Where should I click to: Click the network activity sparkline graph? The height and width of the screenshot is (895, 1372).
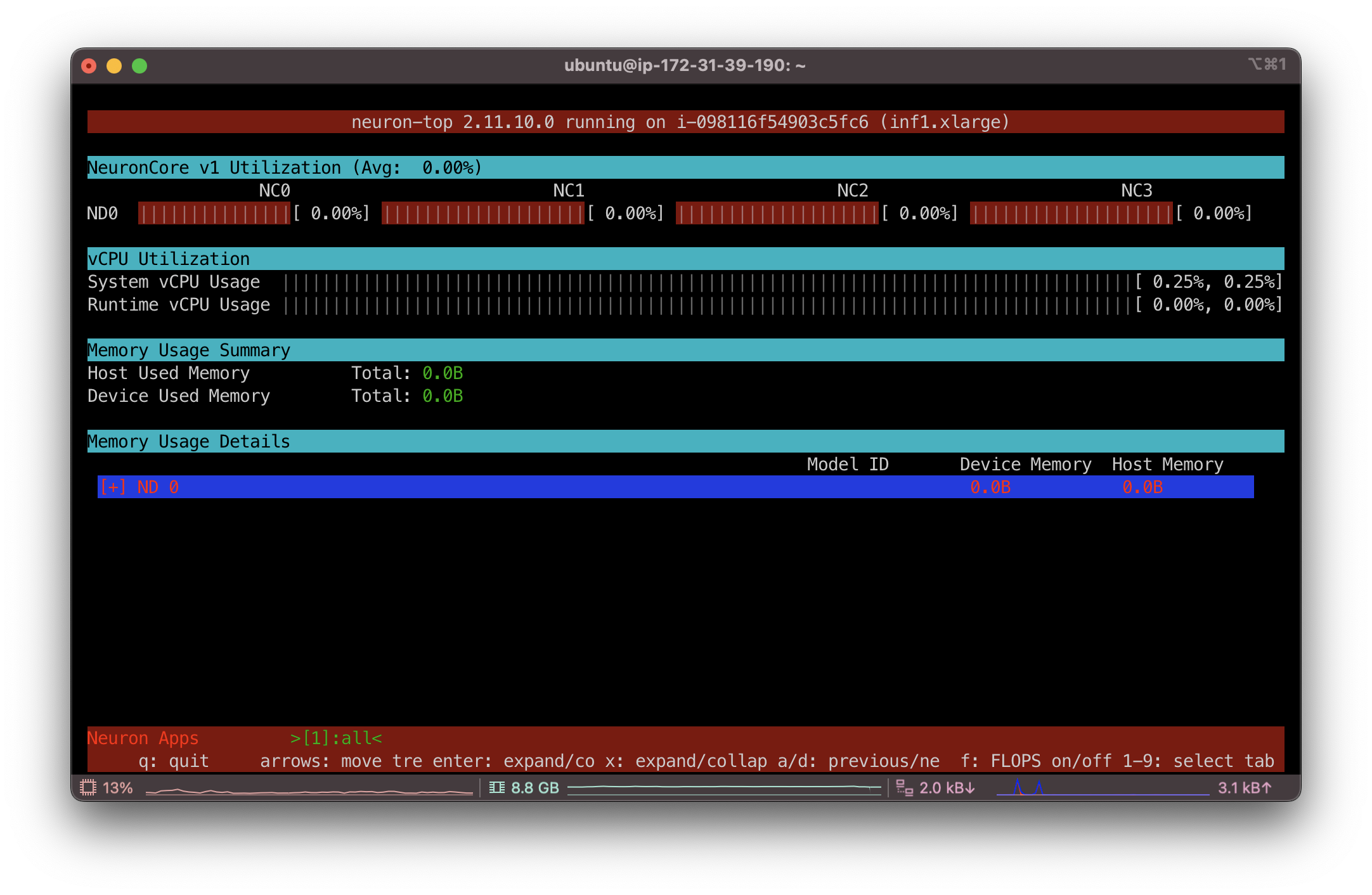click(1103, 788)
